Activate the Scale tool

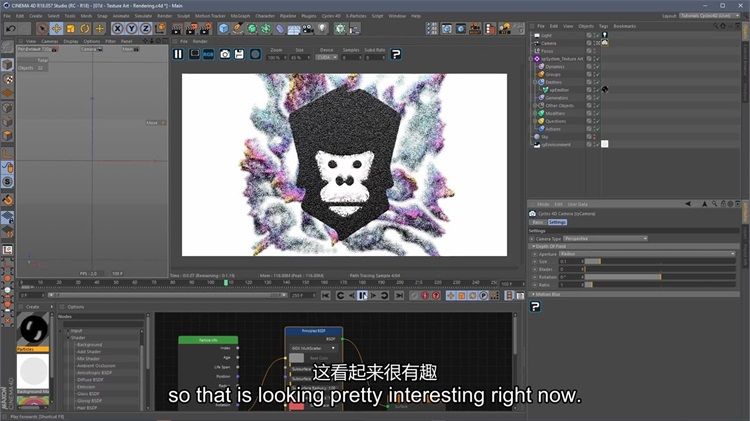tap(71, 29)
